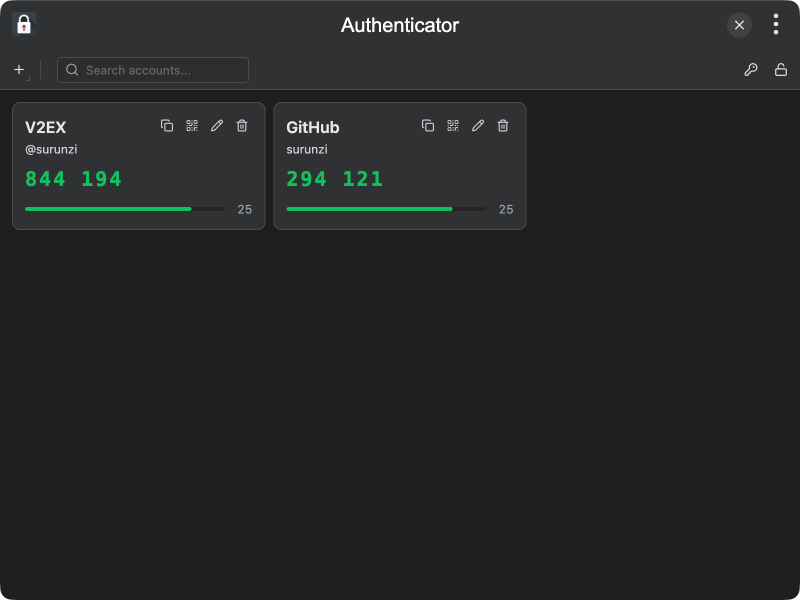Image resolution: width=800 pixels, height=600 pixels.
Task: Add a new account with plus button
Action: (x=19, y=70)
